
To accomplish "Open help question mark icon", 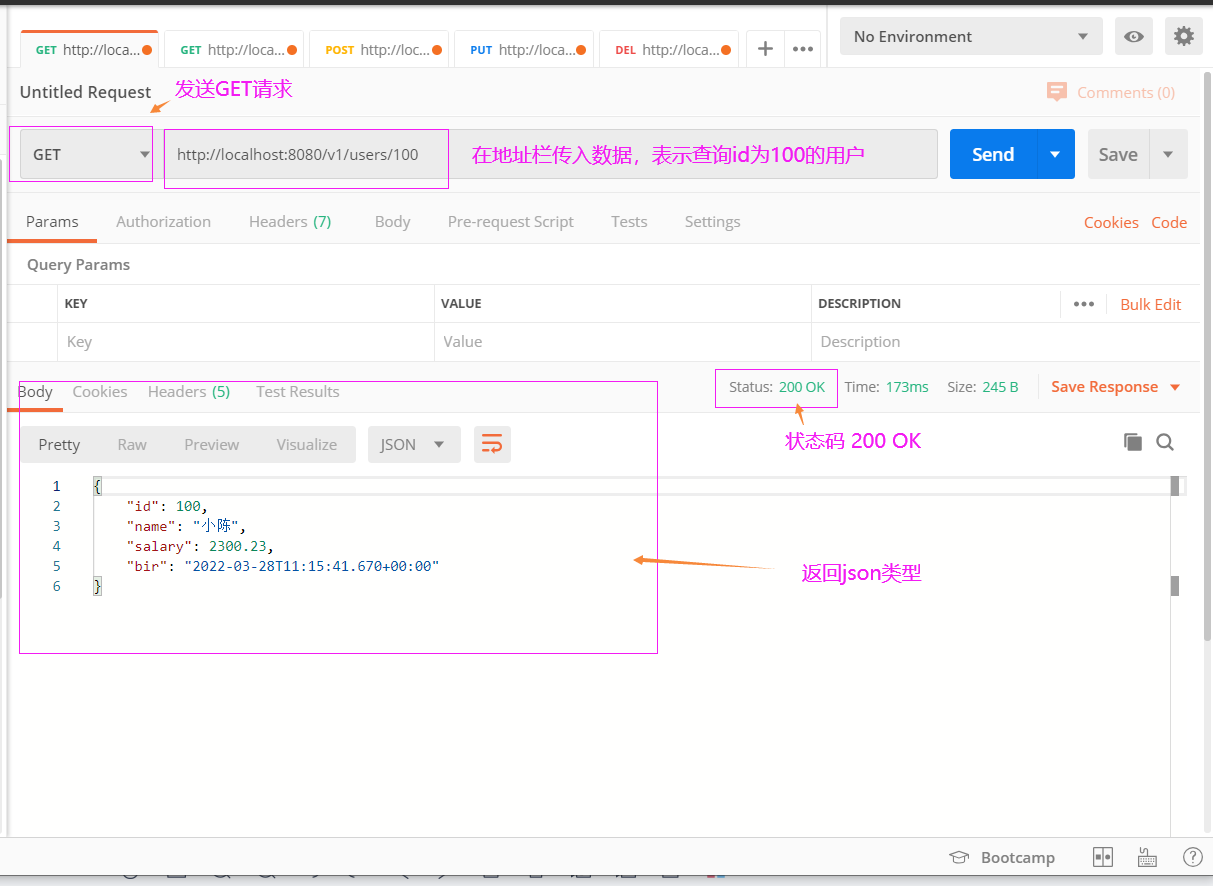I will (1192, 857).
